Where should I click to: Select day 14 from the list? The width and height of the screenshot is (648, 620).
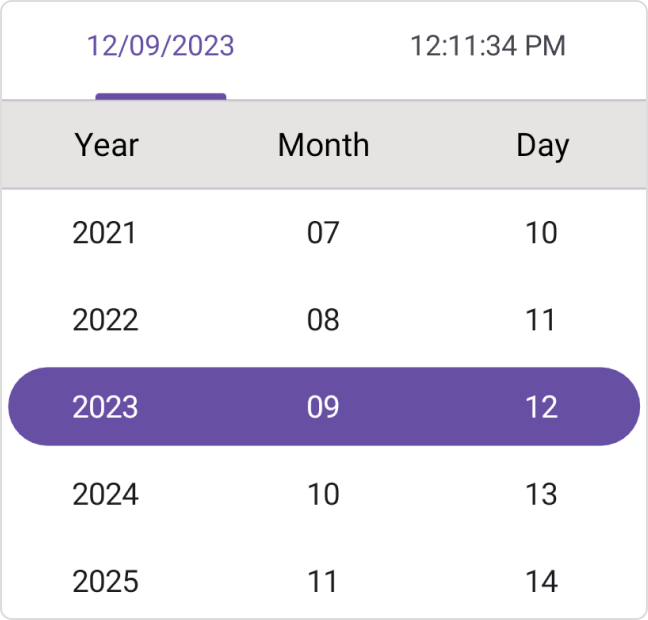[541, 581]
